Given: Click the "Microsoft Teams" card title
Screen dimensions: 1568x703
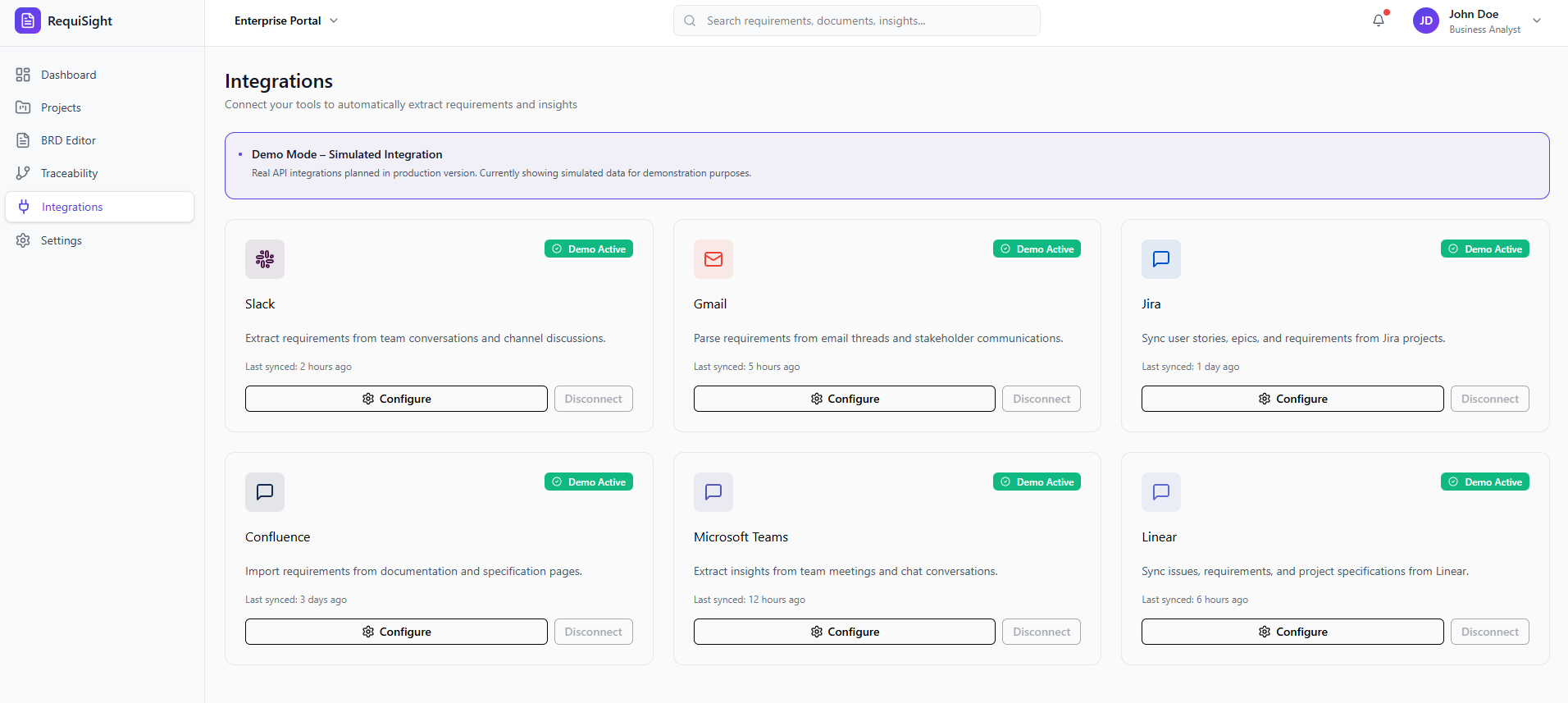Looking at the screenshot, I should [x=741, y=537].
